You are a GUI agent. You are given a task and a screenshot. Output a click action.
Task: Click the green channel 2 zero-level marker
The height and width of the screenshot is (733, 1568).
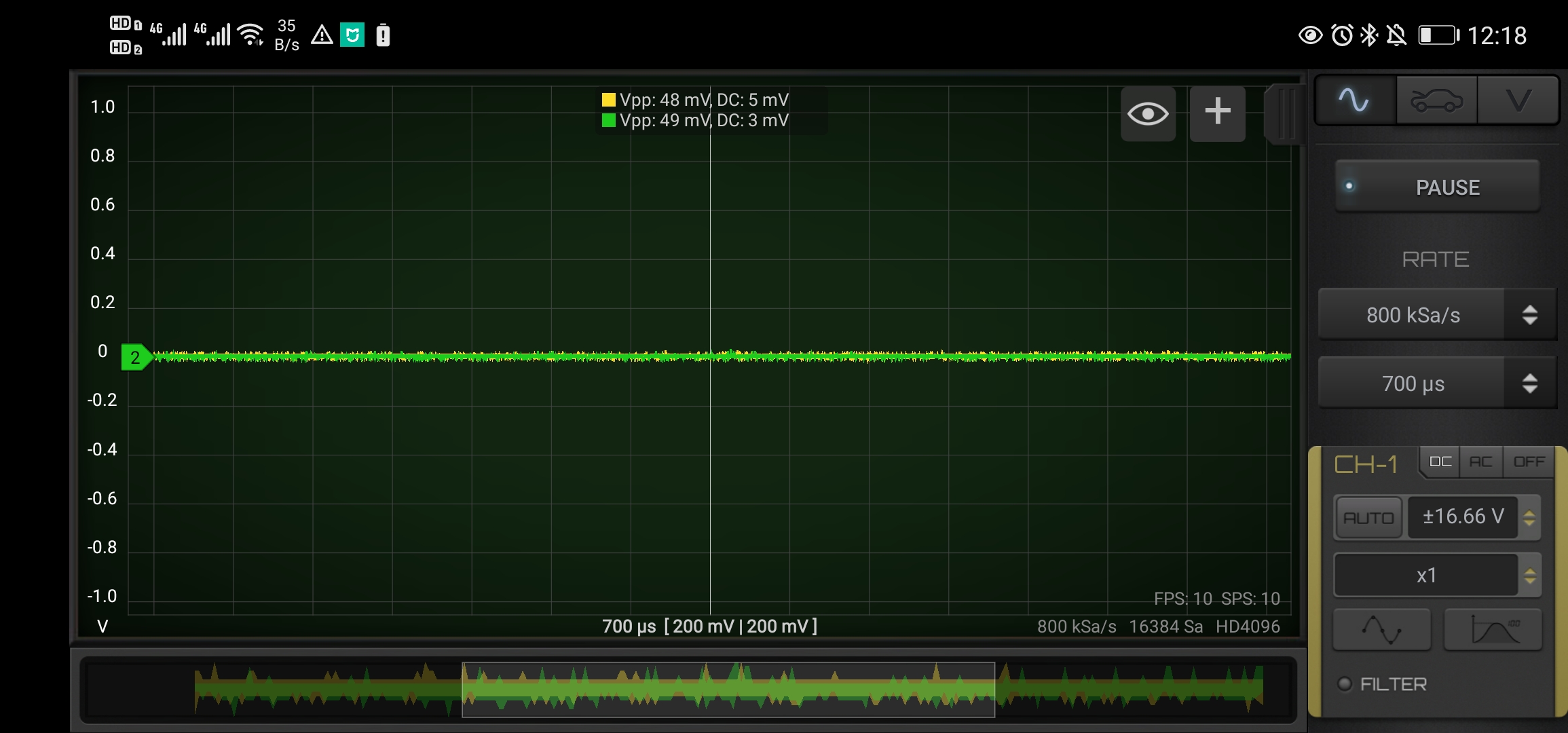[136, 357]
